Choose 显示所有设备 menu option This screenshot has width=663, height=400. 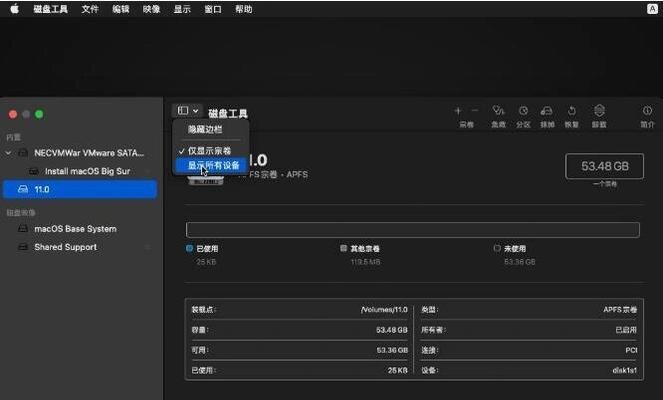point(211,165)
